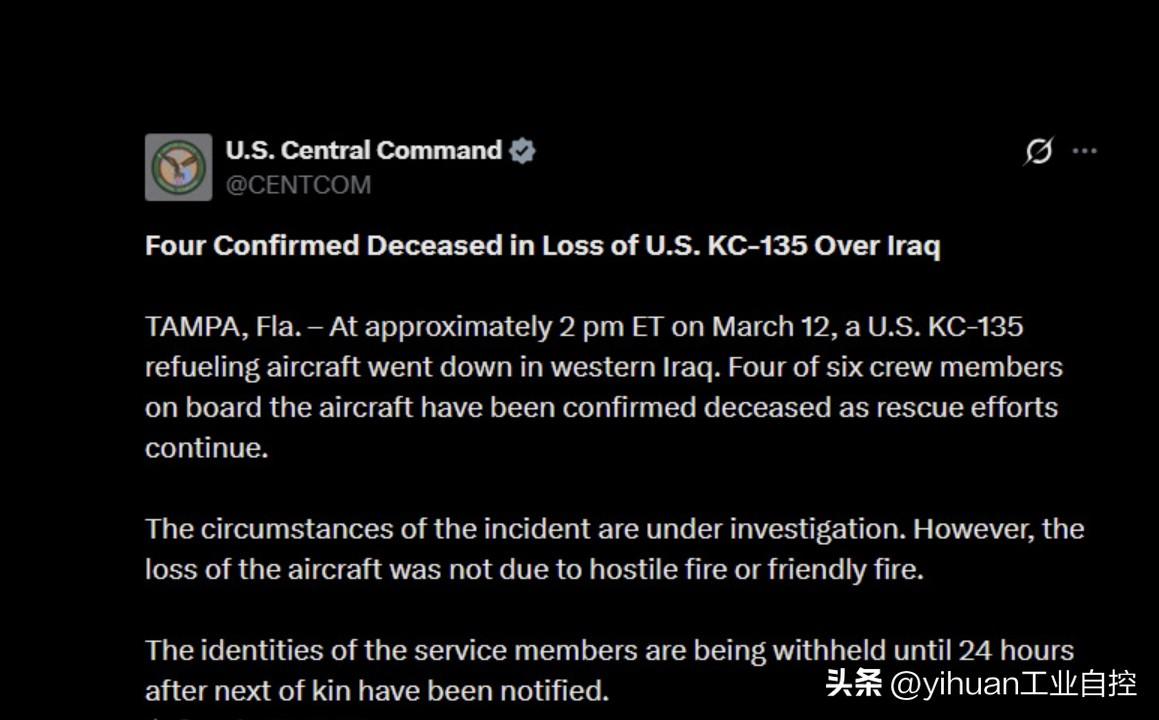Viewport: 1159px width, 720px height.
Task: Click the bold Four Confirmed Deceased headline
Action: coord(543,246)
